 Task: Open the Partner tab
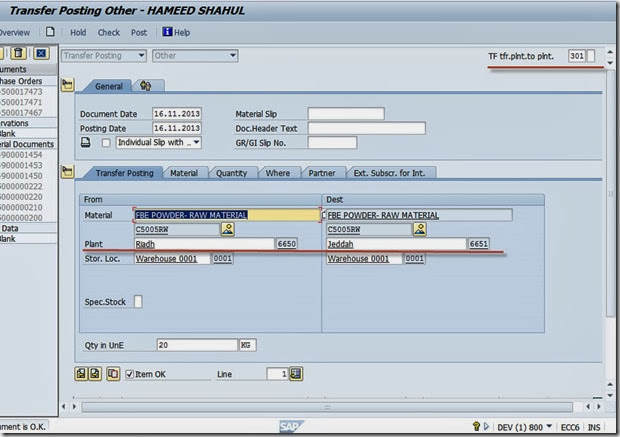coord(322,173)
